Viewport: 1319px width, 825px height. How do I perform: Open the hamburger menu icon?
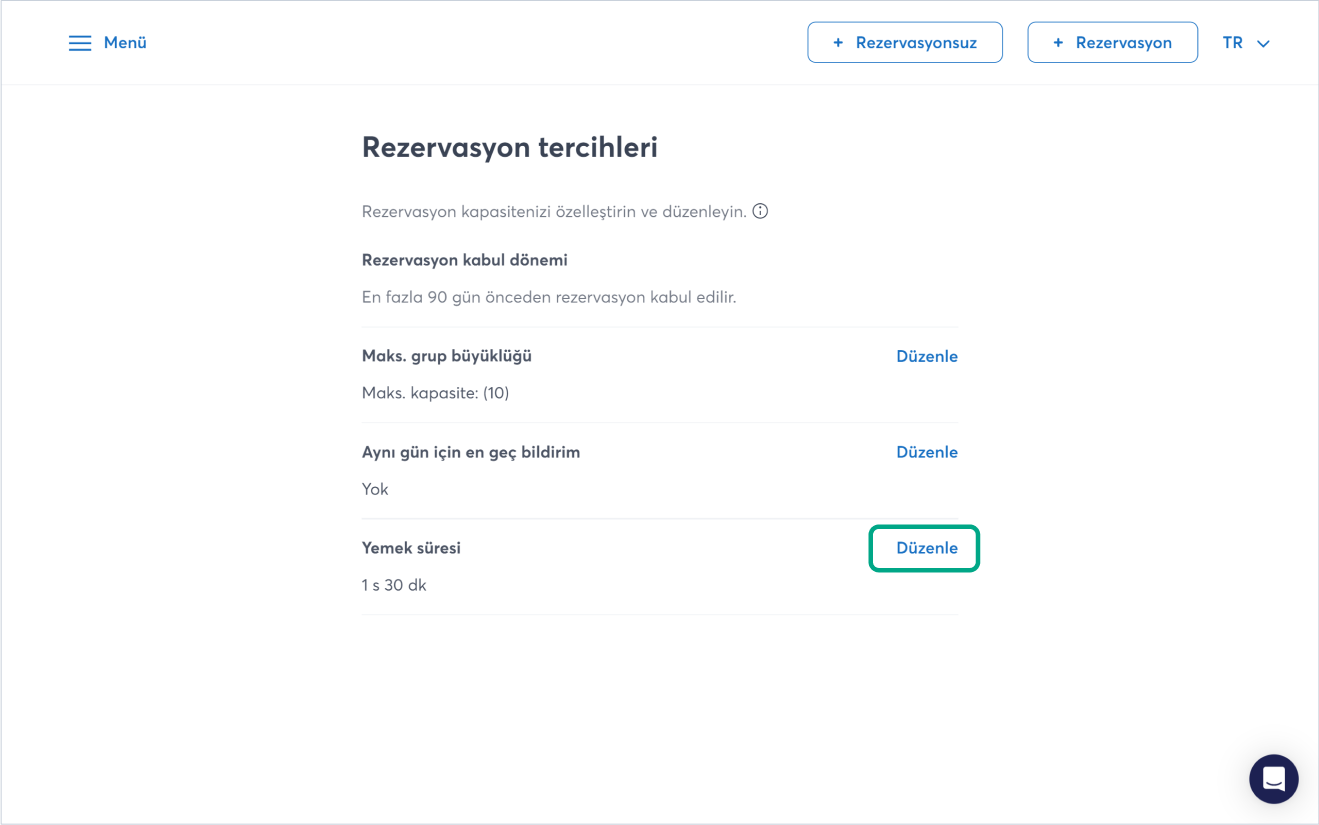[x=80, y=43]
